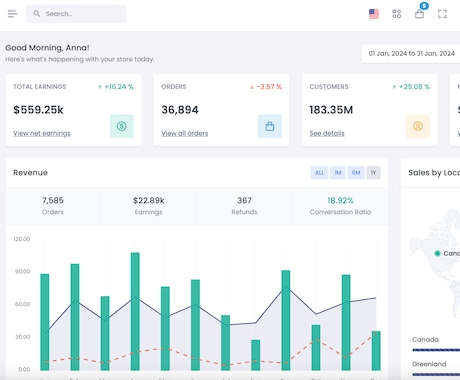This screenshot has height=380, width=460.
Task: Click the orange customers user icon
Action: [418, 126]
